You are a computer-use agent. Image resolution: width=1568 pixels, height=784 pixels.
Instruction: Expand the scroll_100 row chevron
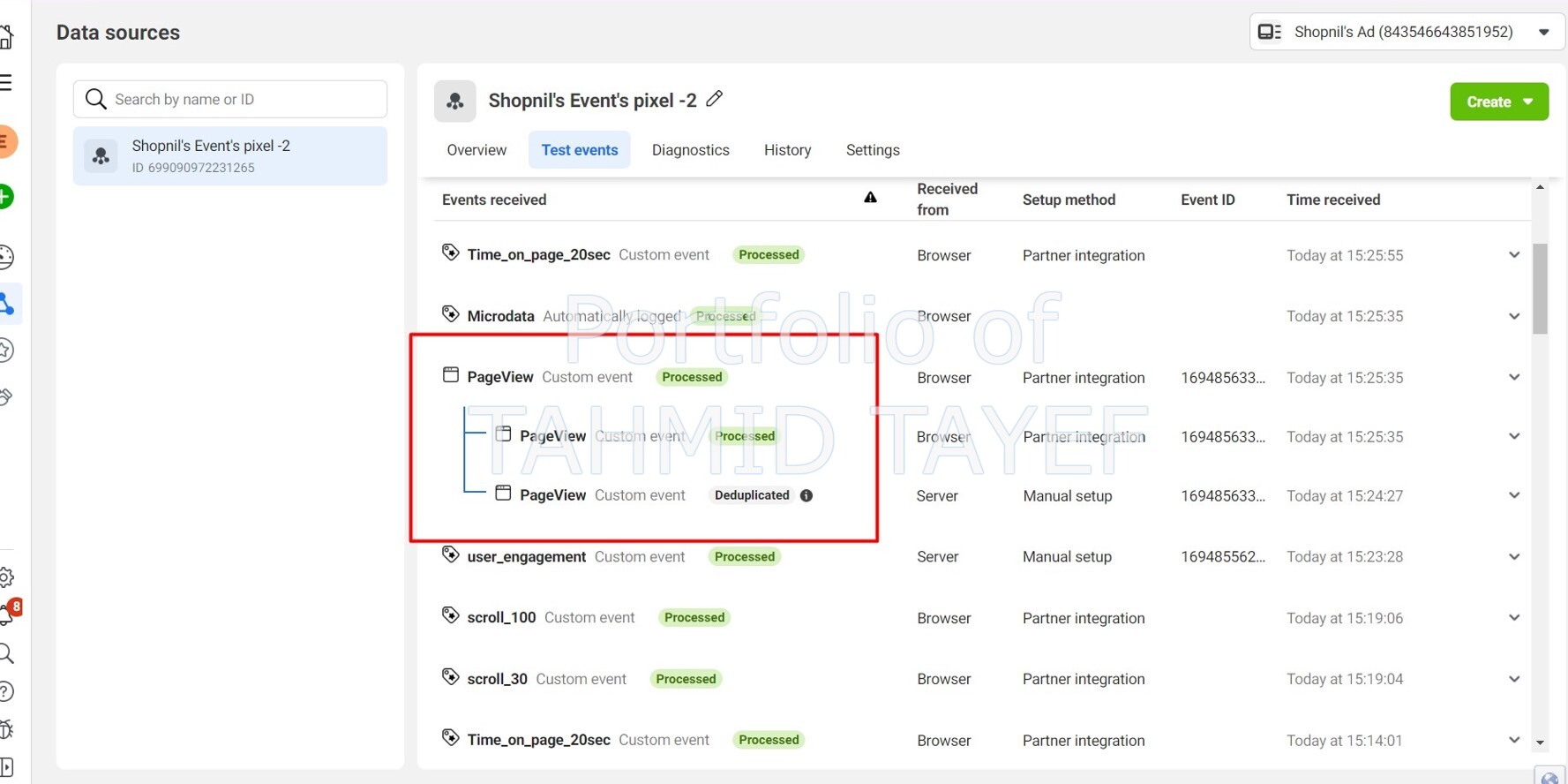[1514, 617]
